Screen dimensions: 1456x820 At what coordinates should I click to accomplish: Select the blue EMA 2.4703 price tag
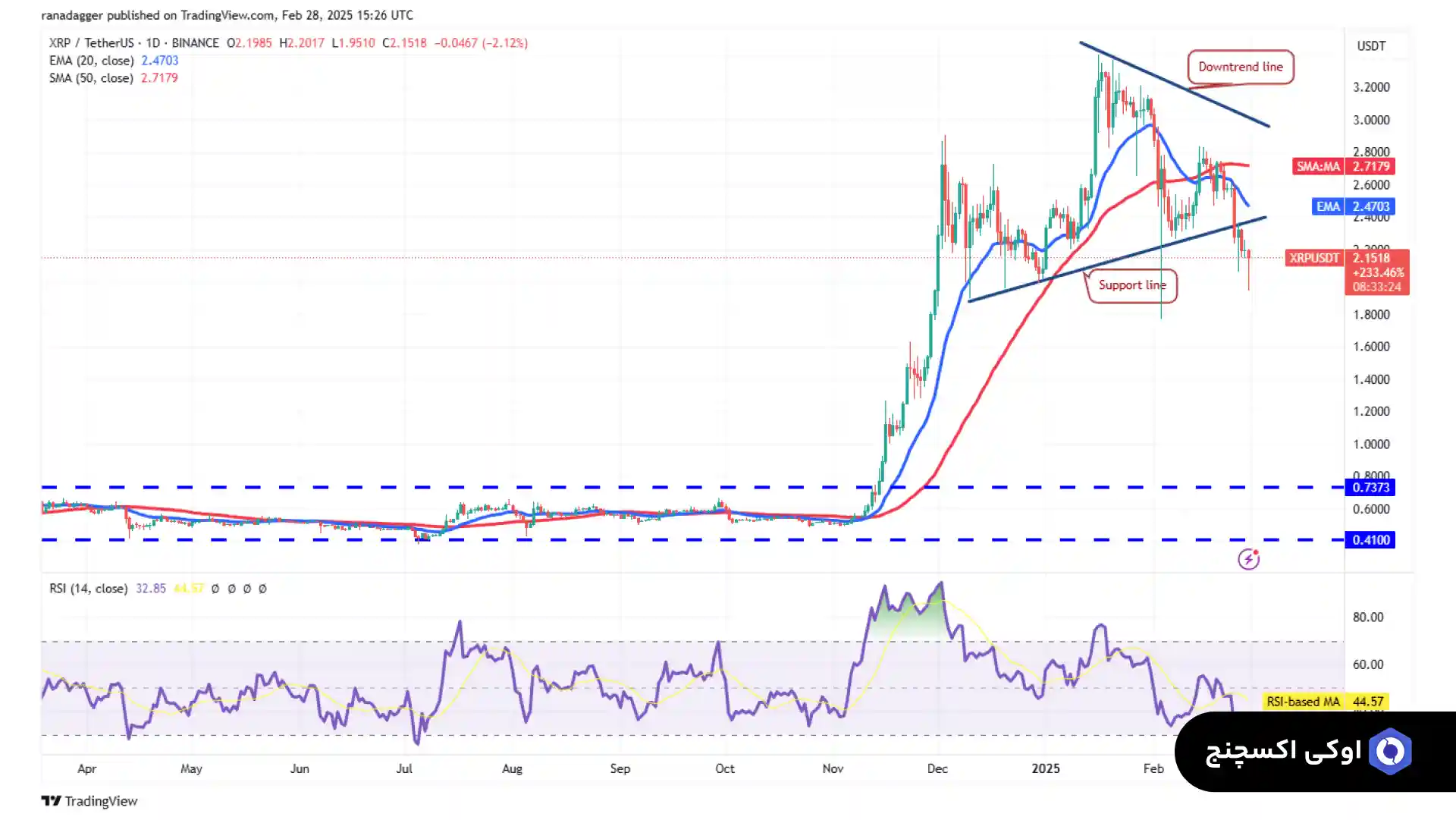coord(1354,206)
